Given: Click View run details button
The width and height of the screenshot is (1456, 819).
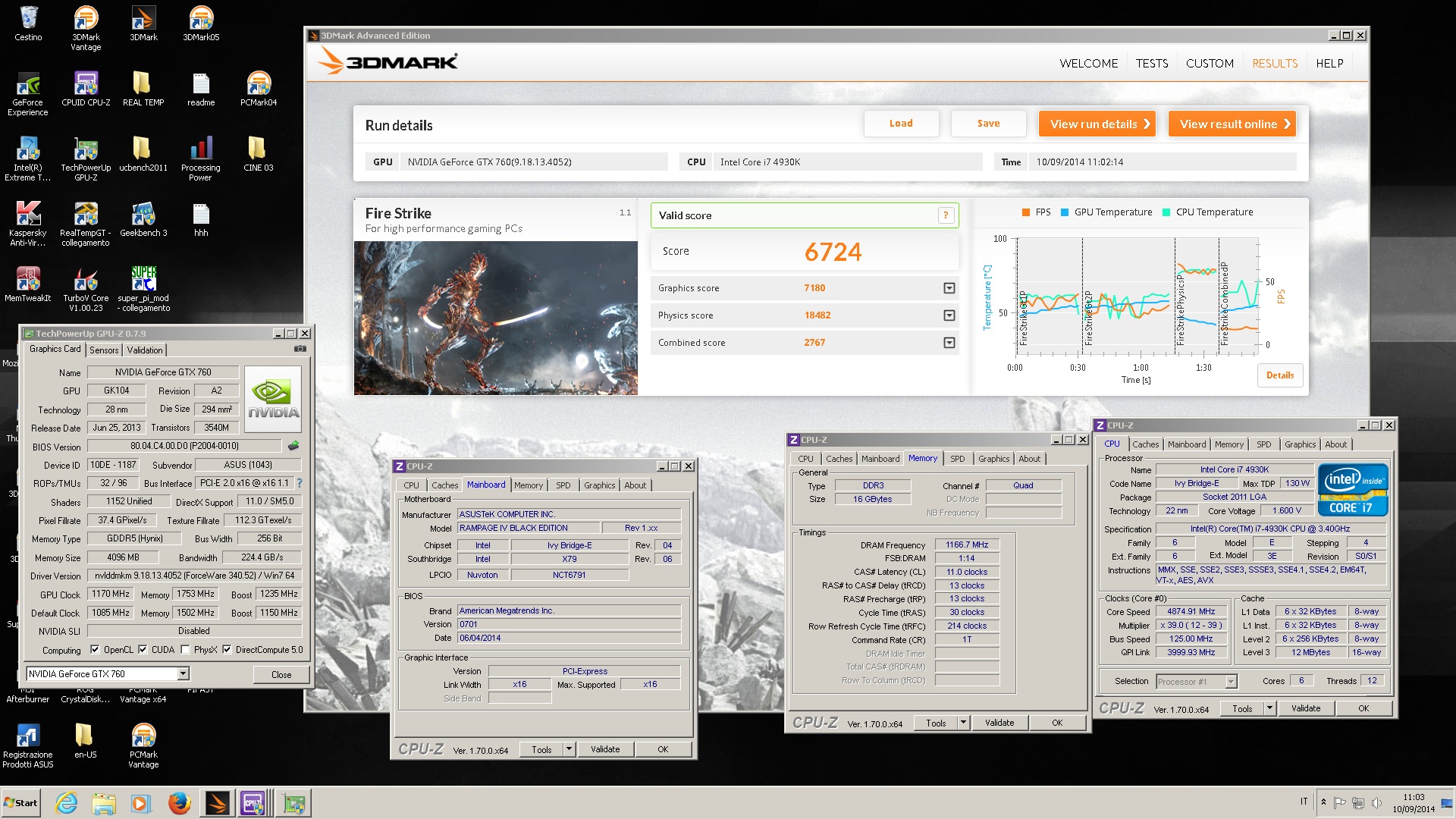Looking at the screenshot, I should [x=1097, y=124].
